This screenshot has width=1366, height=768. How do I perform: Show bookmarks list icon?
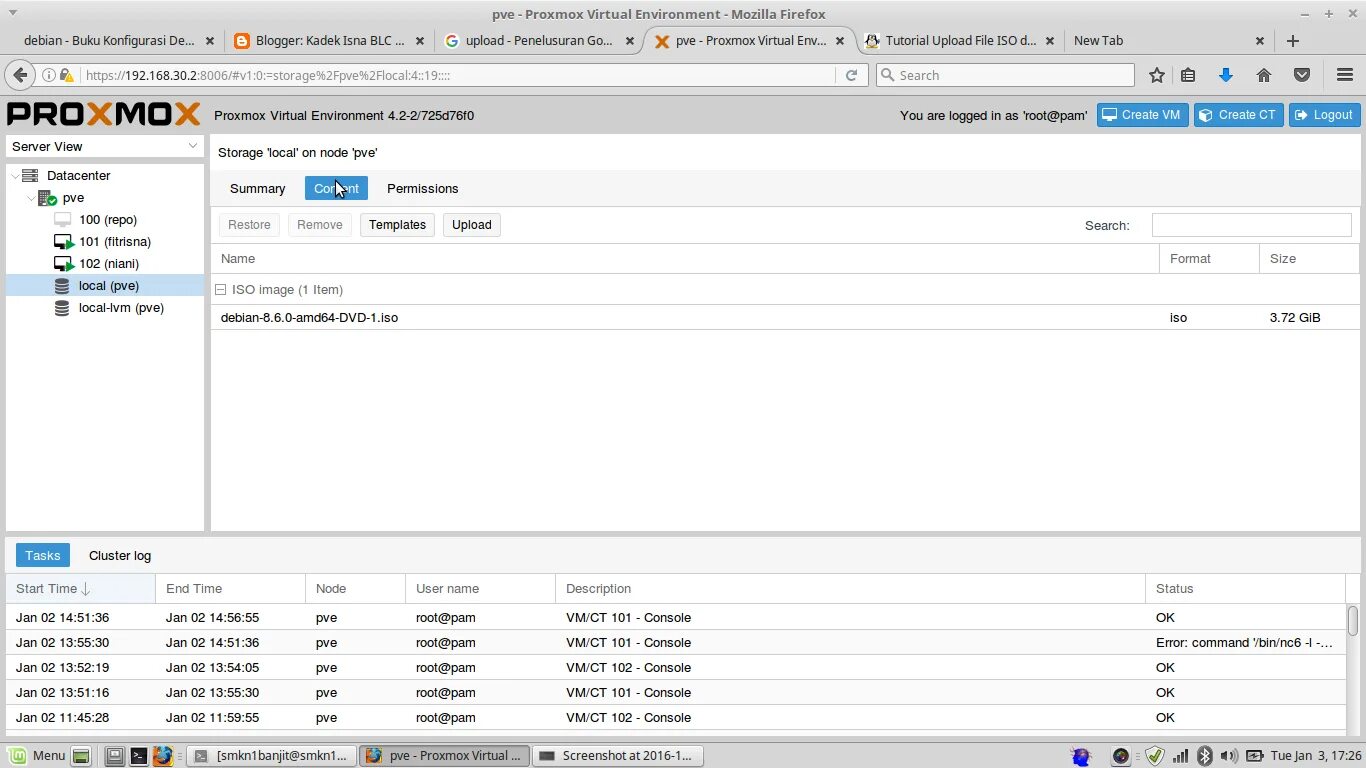1188,75
